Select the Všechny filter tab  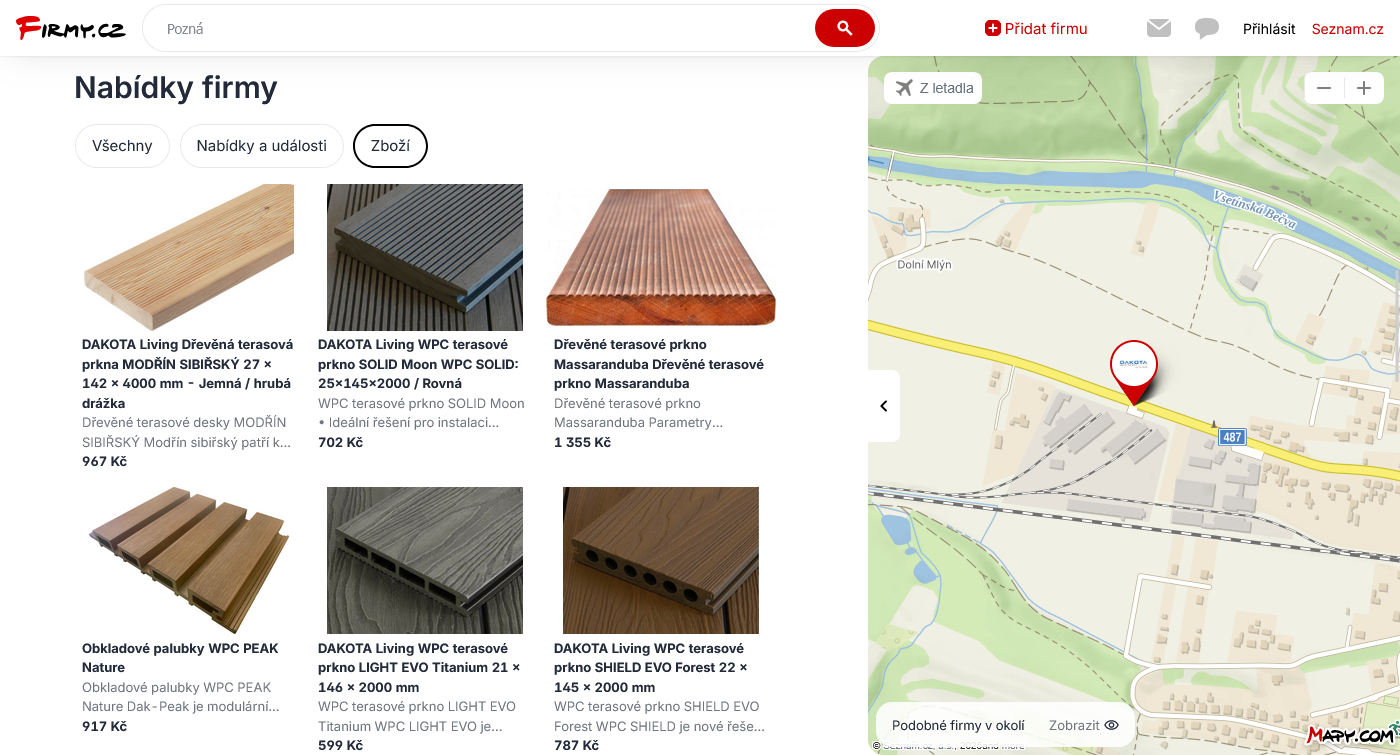click(122, 146)
